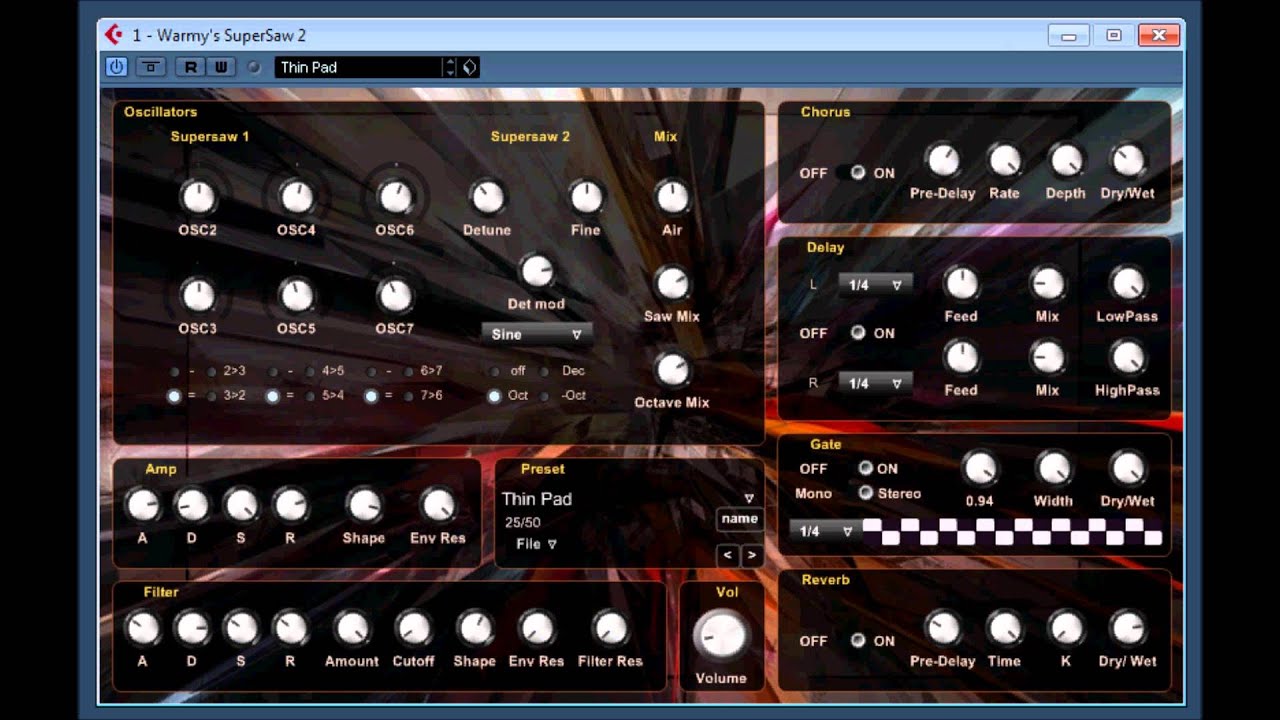Select the 5>4 oscillator routing option

click(310, 396)
